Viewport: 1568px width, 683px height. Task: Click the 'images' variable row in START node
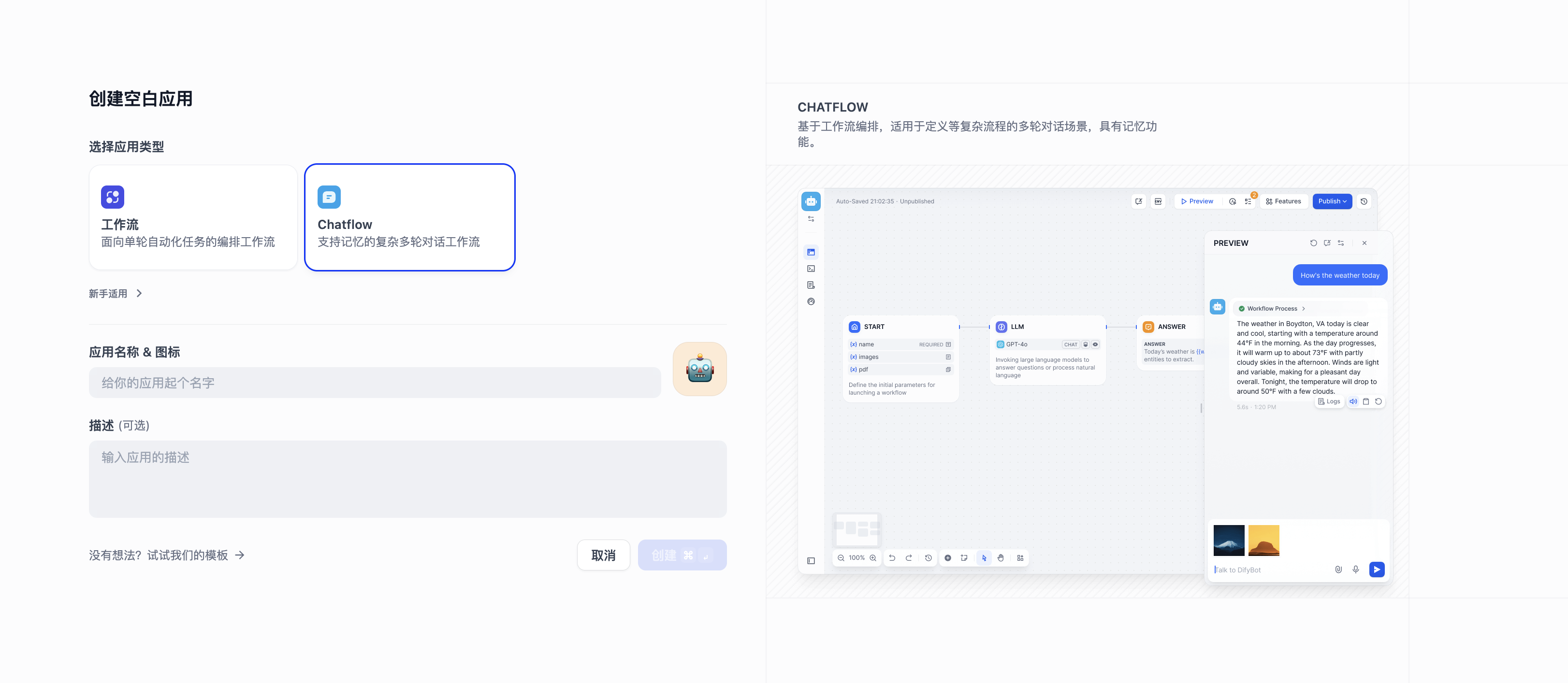click(900, 357)
